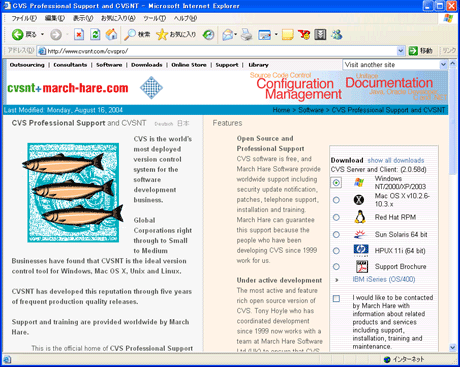Click the Windows logo for NT/2000/XP/2003 download
The height and width of the screenshot is (367, 460).
[x=359, y=182]
